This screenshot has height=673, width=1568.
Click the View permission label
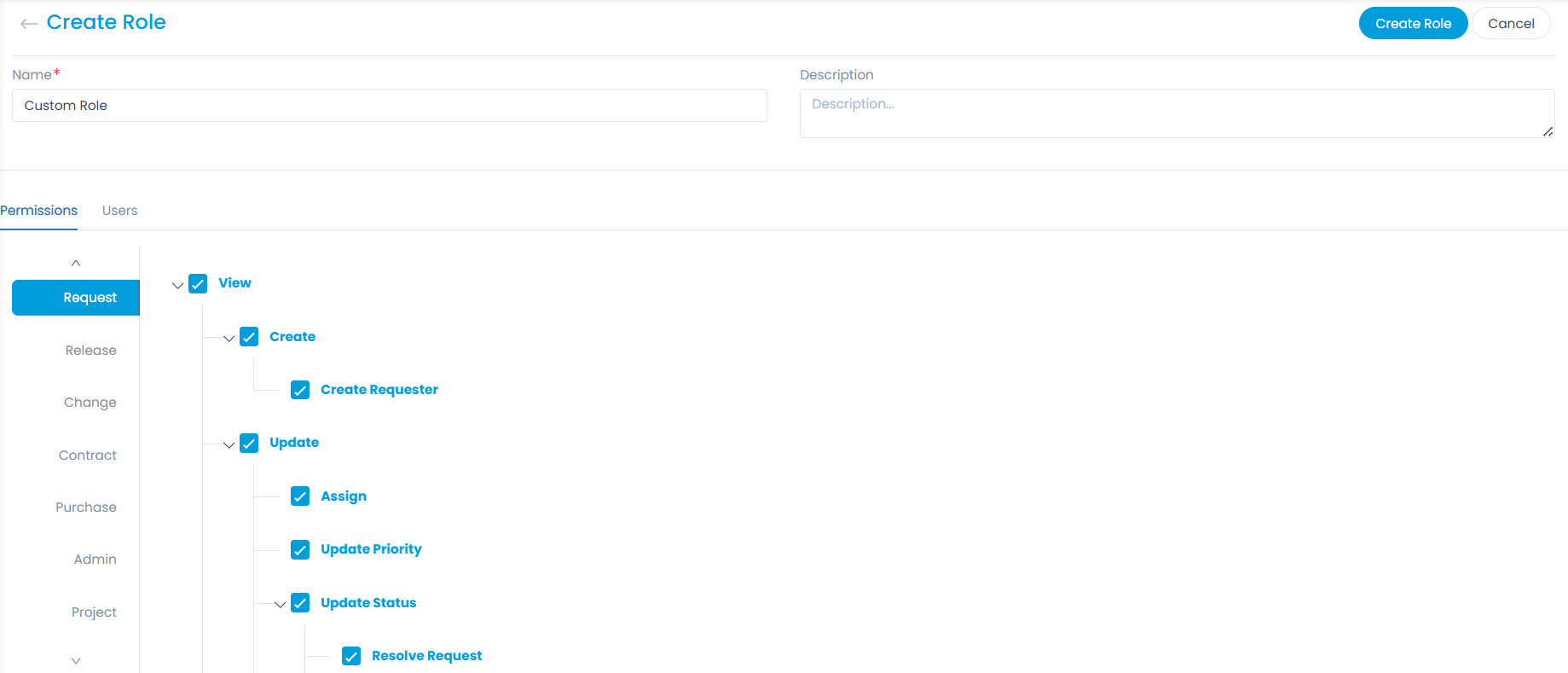click(234, 283)
